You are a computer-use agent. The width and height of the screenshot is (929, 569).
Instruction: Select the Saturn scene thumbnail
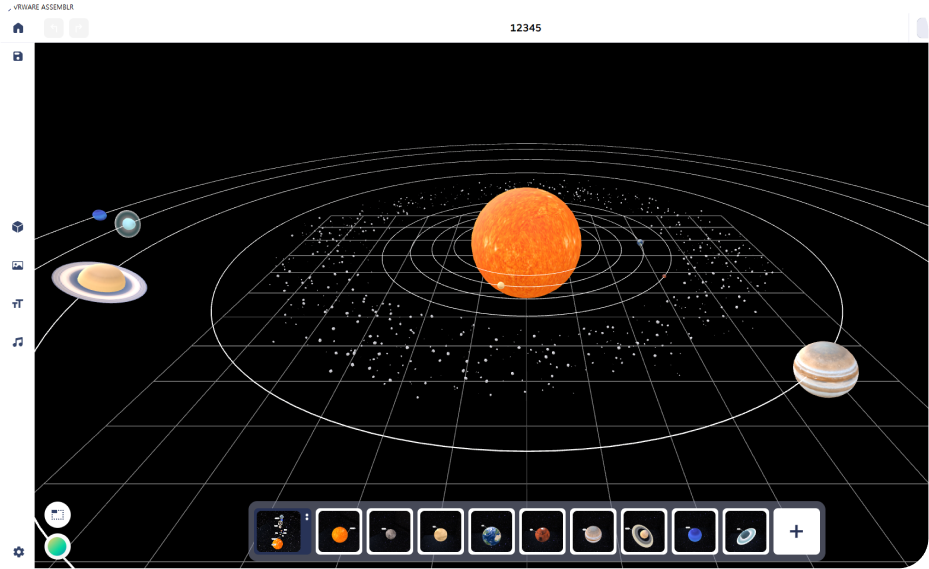[x=643, y=532]
